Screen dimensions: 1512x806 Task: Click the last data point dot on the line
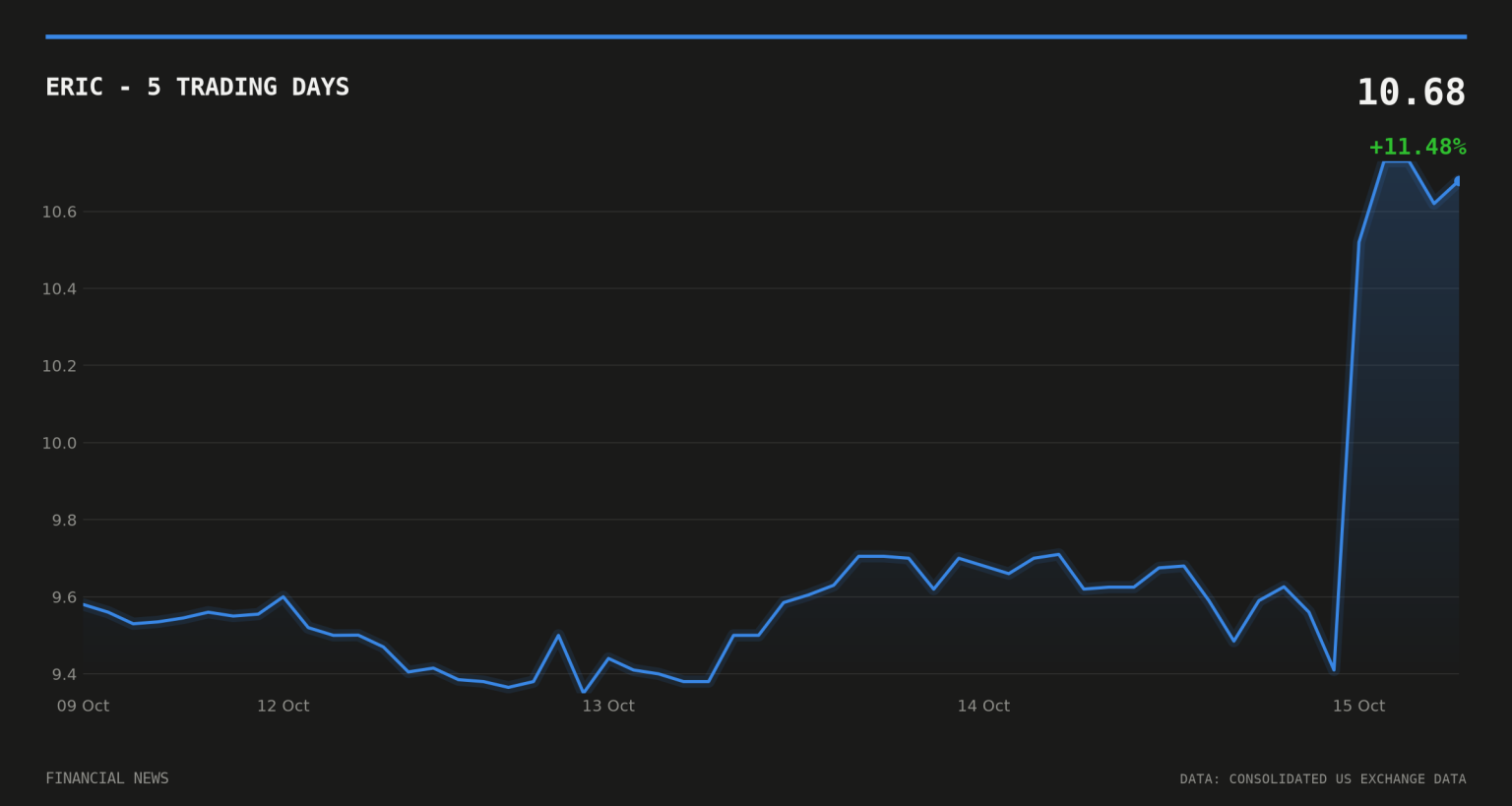[x=1458, y=181]
